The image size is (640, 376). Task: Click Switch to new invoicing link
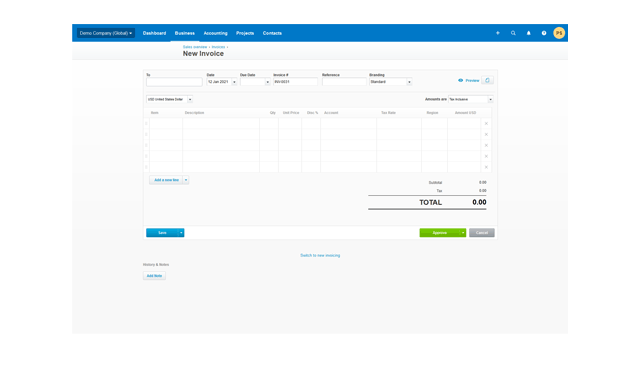click(320, 256)
